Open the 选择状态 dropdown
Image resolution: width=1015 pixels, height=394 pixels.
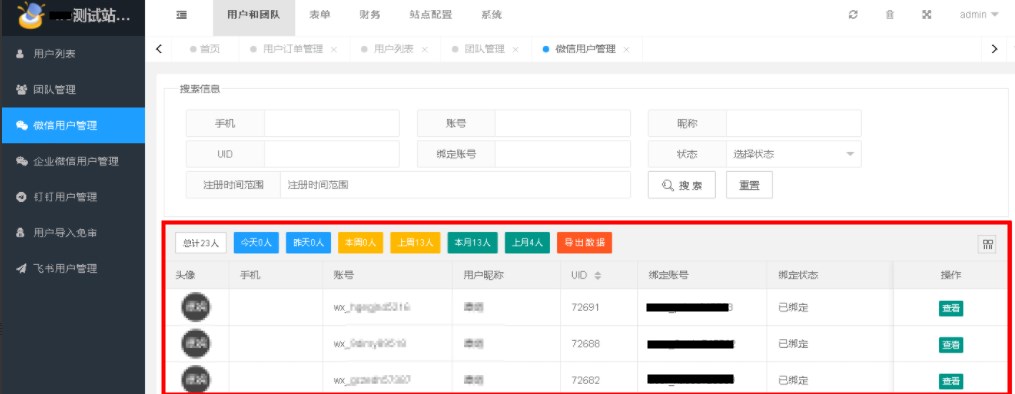coord(794,154)
